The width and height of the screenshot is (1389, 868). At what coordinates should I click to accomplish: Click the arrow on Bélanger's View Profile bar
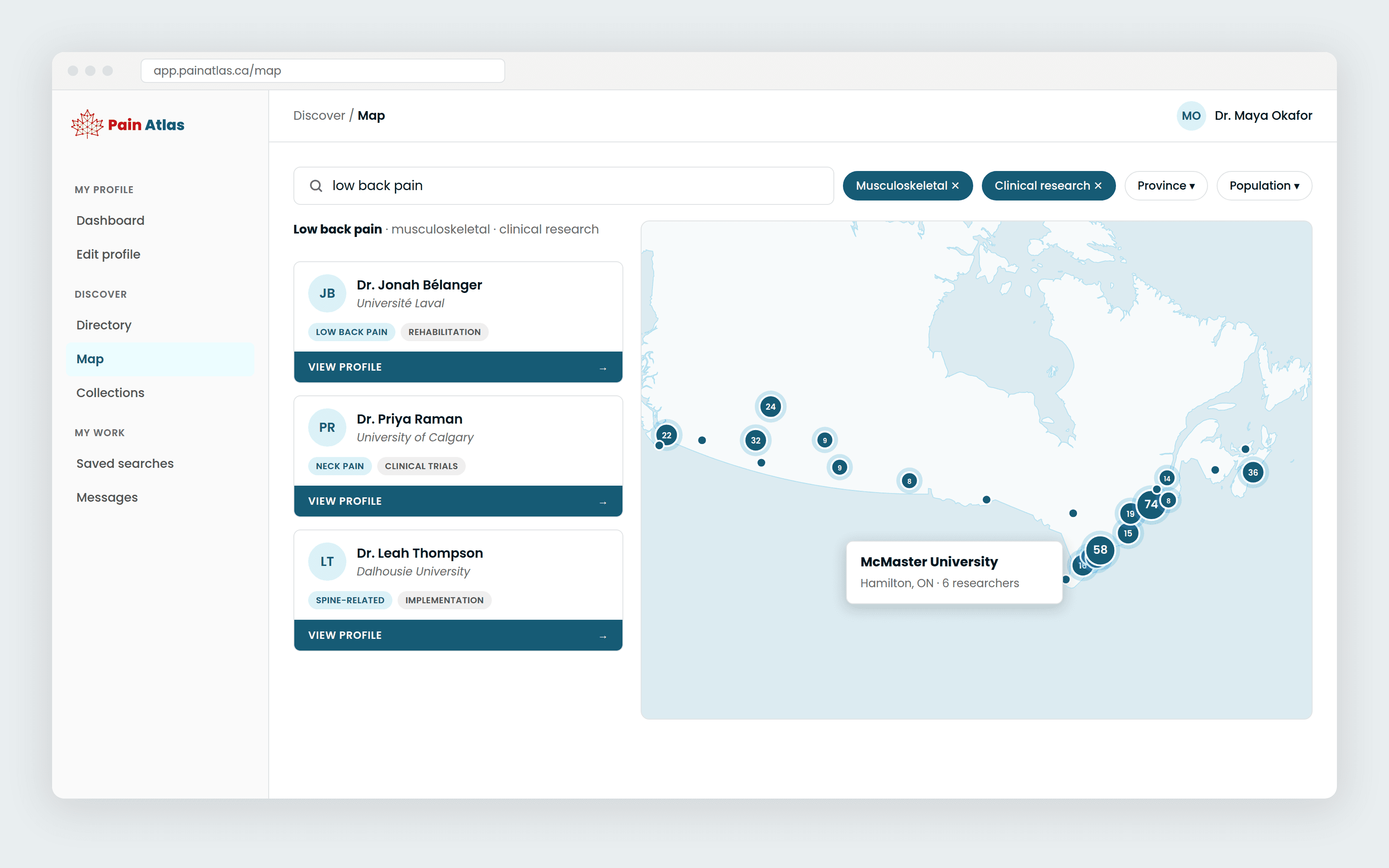click(602, 368)
